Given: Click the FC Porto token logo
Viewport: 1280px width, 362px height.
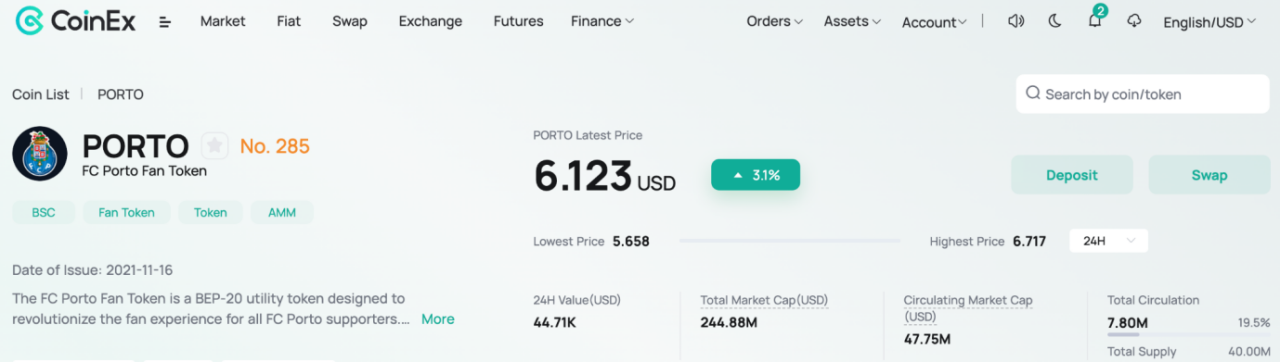Looking at the screenshot, I should click(40, 154).
